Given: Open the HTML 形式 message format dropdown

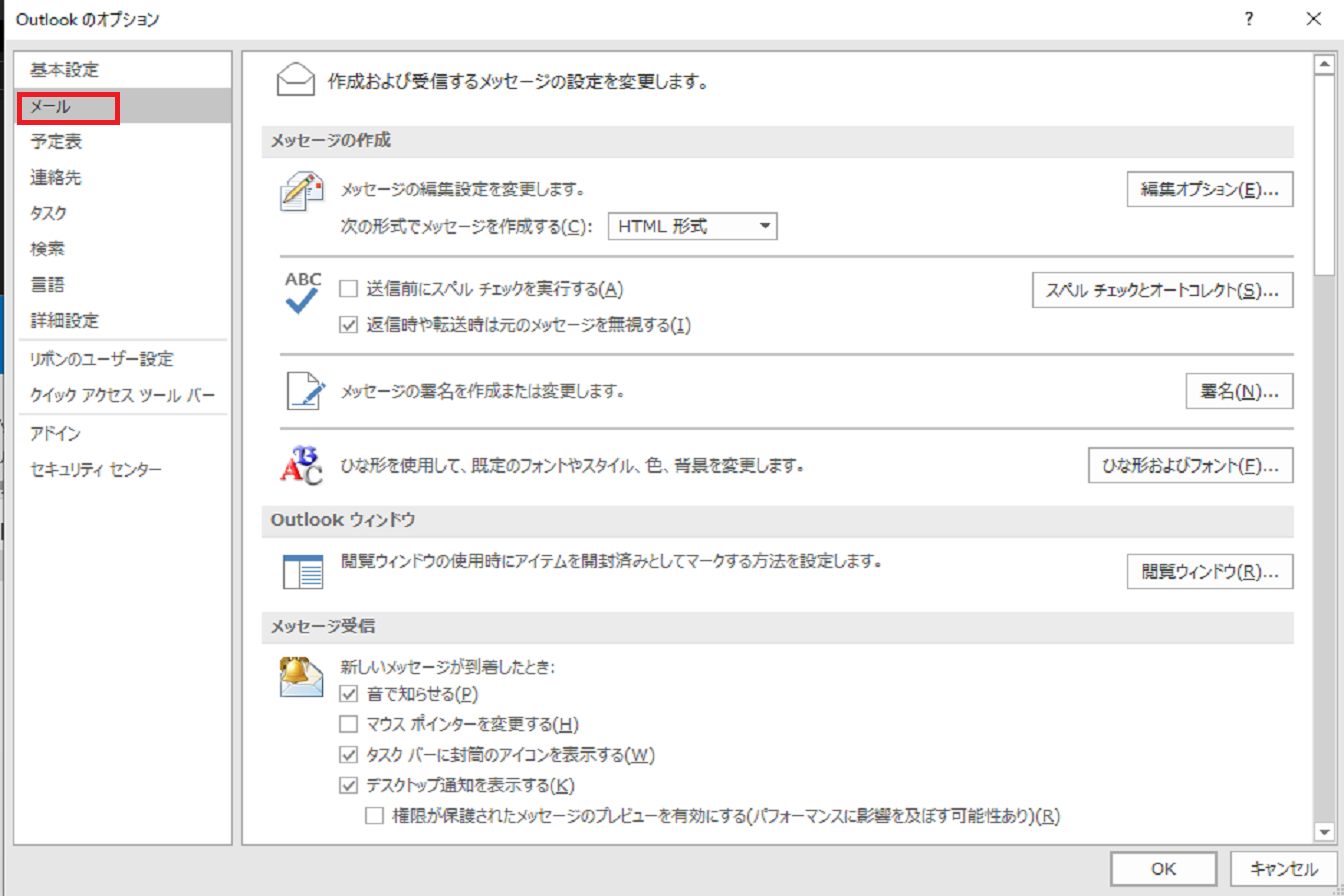Looking at the screenshot, I should pyautogui.click(x=693, y=227).
